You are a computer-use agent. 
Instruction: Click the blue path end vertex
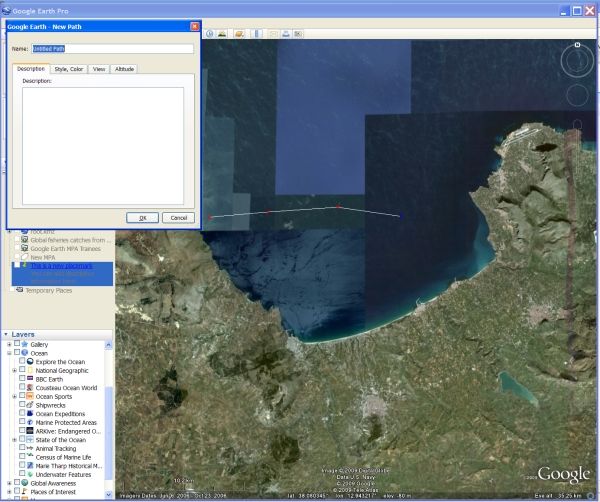(x=401, y=217)
